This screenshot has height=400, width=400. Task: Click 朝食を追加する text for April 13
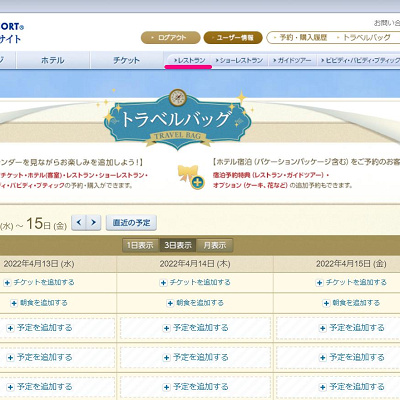(x=44, y=303)
